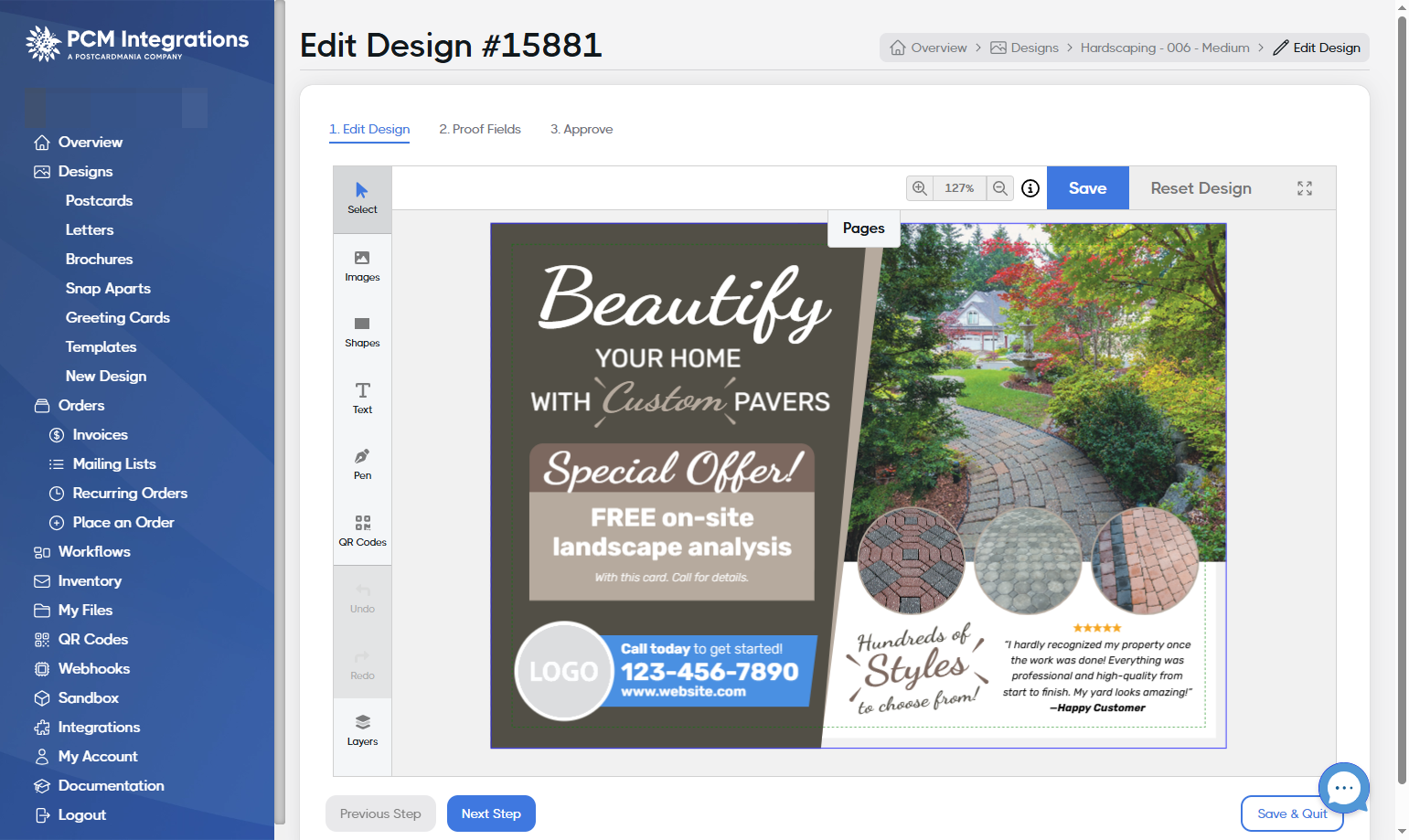This screenshot has height=840, width=1409.
Task: Switch to Proof Fields tab
Action: coord(480,129)
